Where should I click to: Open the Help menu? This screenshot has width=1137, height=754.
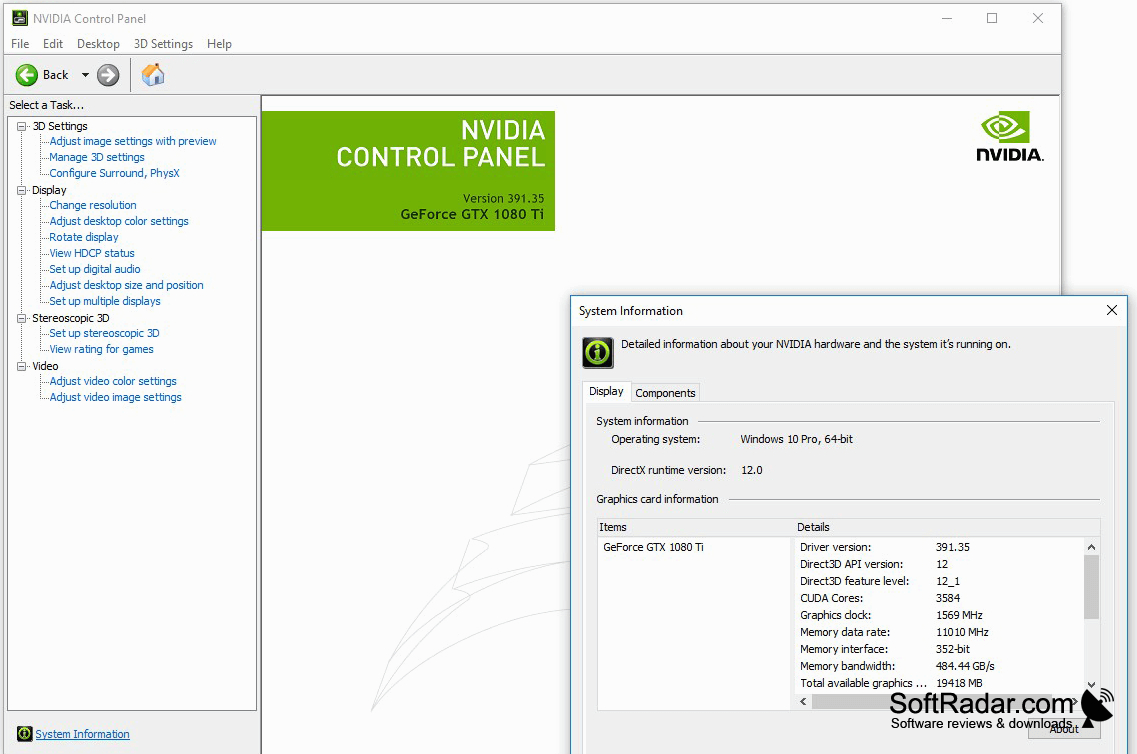219,44
